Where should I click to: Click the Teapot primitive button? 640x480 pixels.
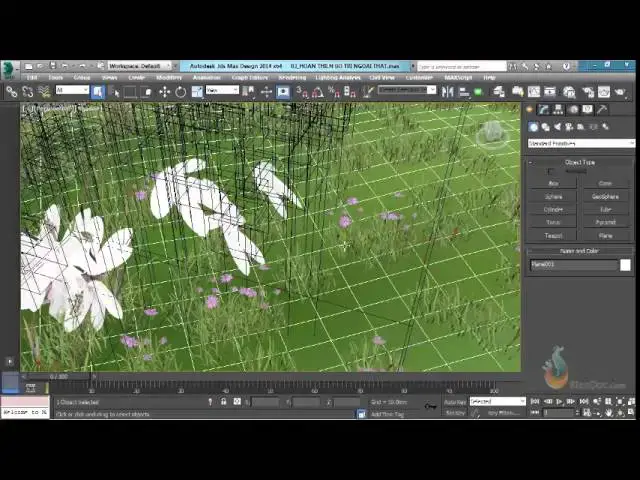[553, 236]
